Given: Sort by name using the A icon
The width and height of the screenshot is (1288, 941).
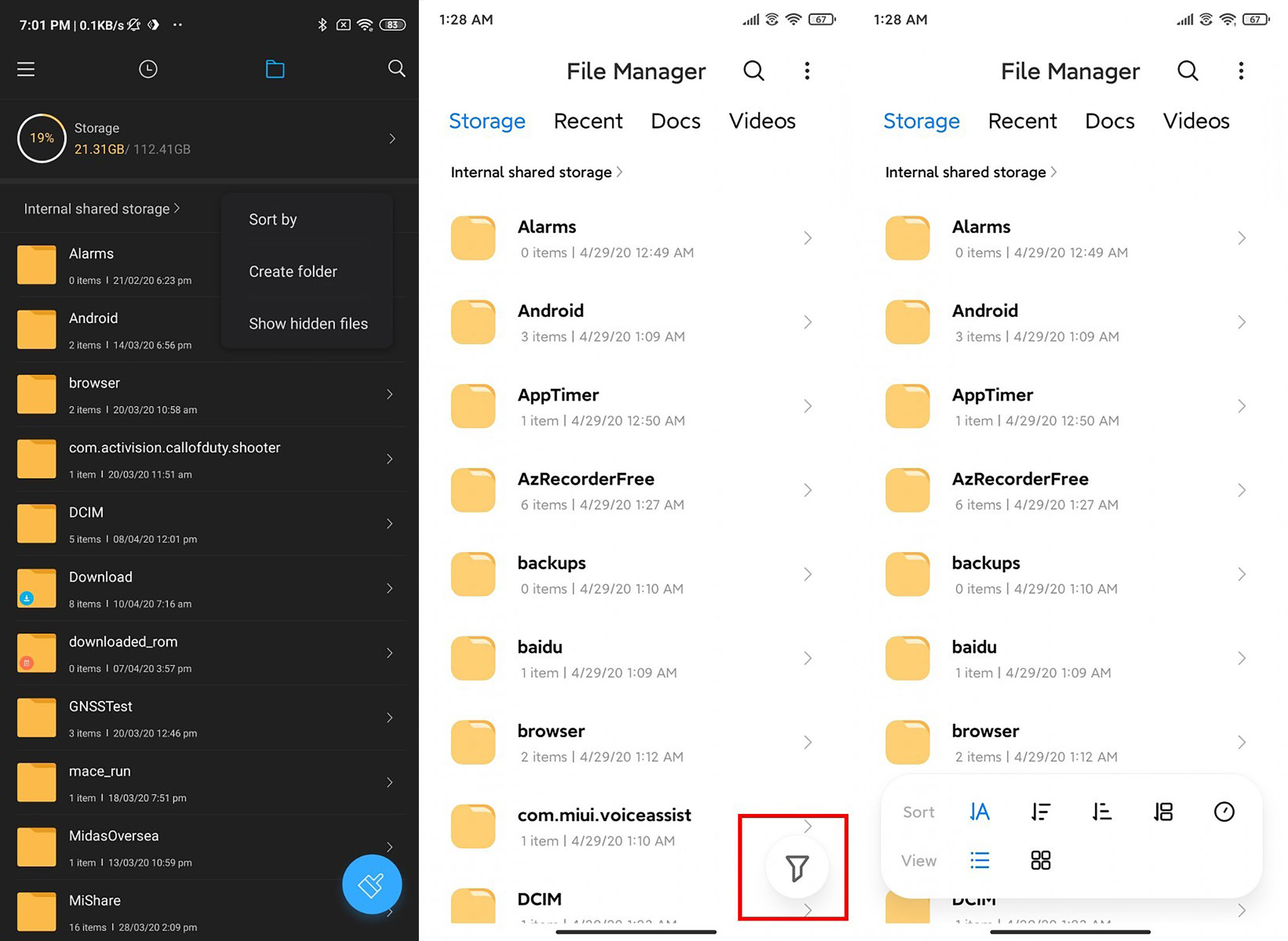Looking at the screenshot, I should [979, 812].
